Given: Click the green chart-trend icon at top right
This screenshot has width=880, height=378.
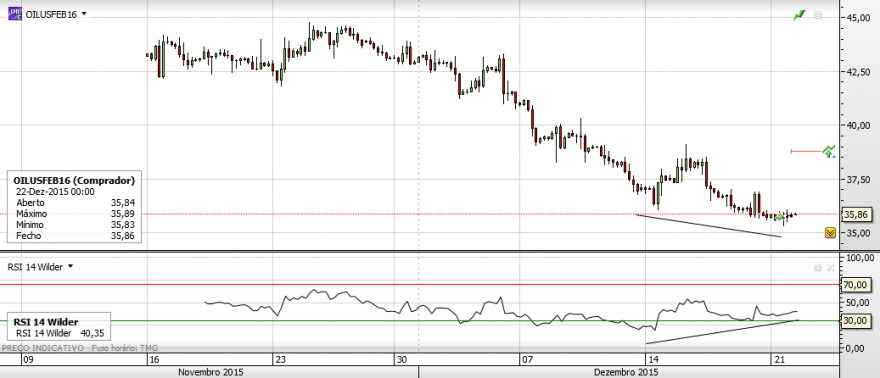Looking at the screenshot, I should tap(799, 15).
